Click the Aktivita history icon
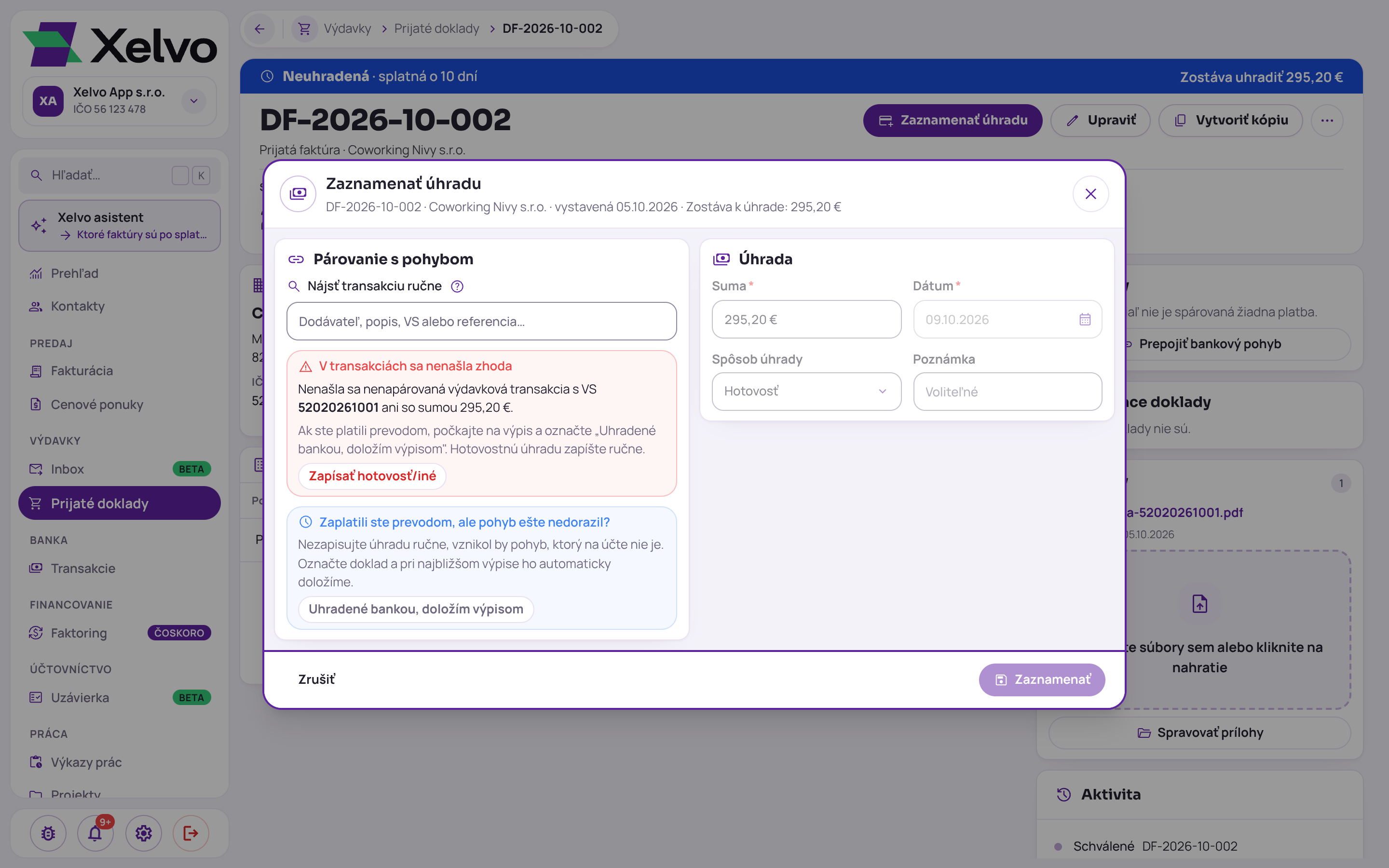Image resolution: width=1389 pixels, height=868 pixels. click(1063, 795)
